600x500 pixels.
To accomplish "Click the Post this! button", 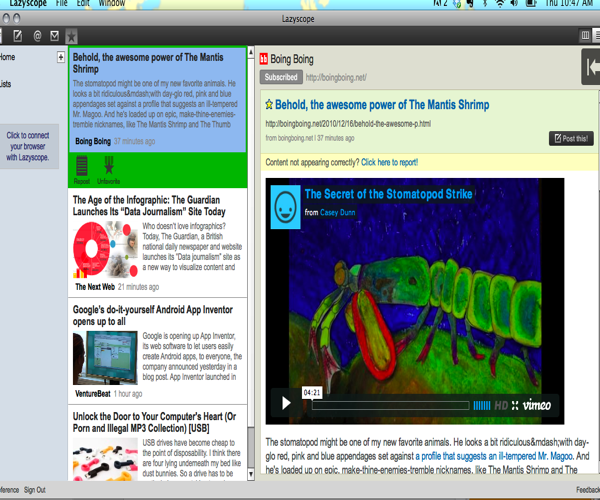I will (x=571, y=138).
